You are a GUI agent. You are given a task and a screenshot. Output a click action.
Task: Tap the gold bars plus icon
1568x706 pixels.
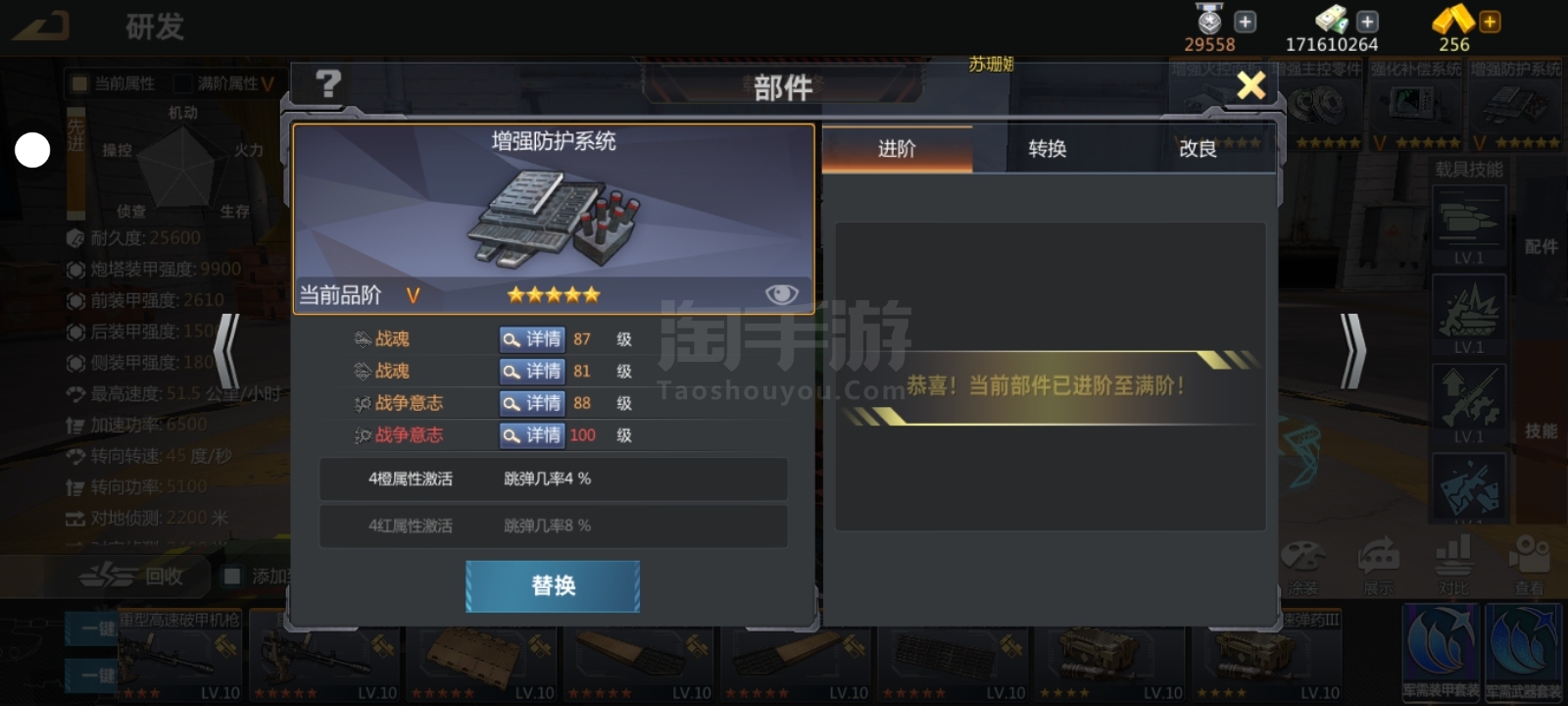coord(1489,22)
